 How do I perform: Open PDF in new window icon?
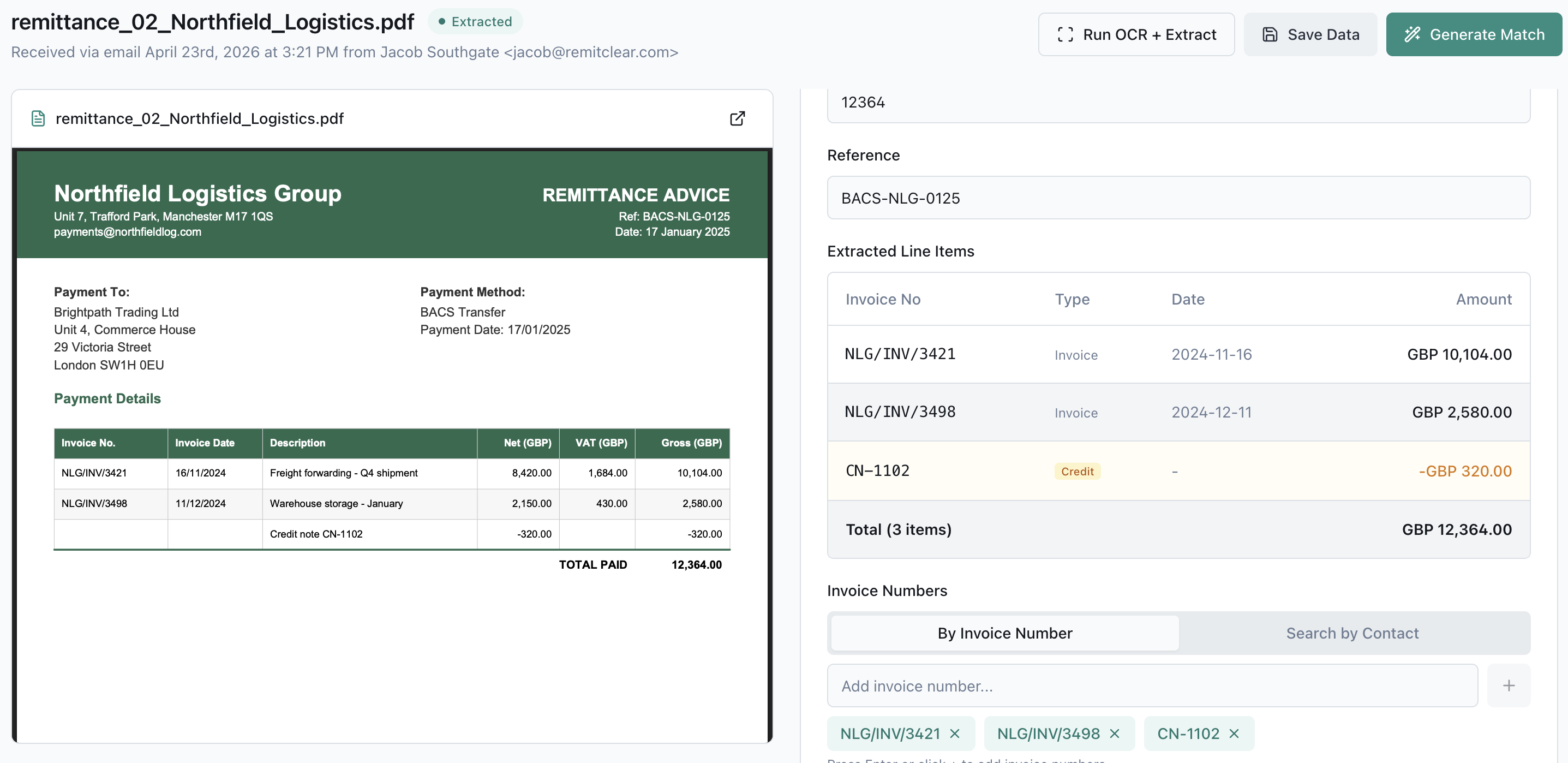point(737,118)
